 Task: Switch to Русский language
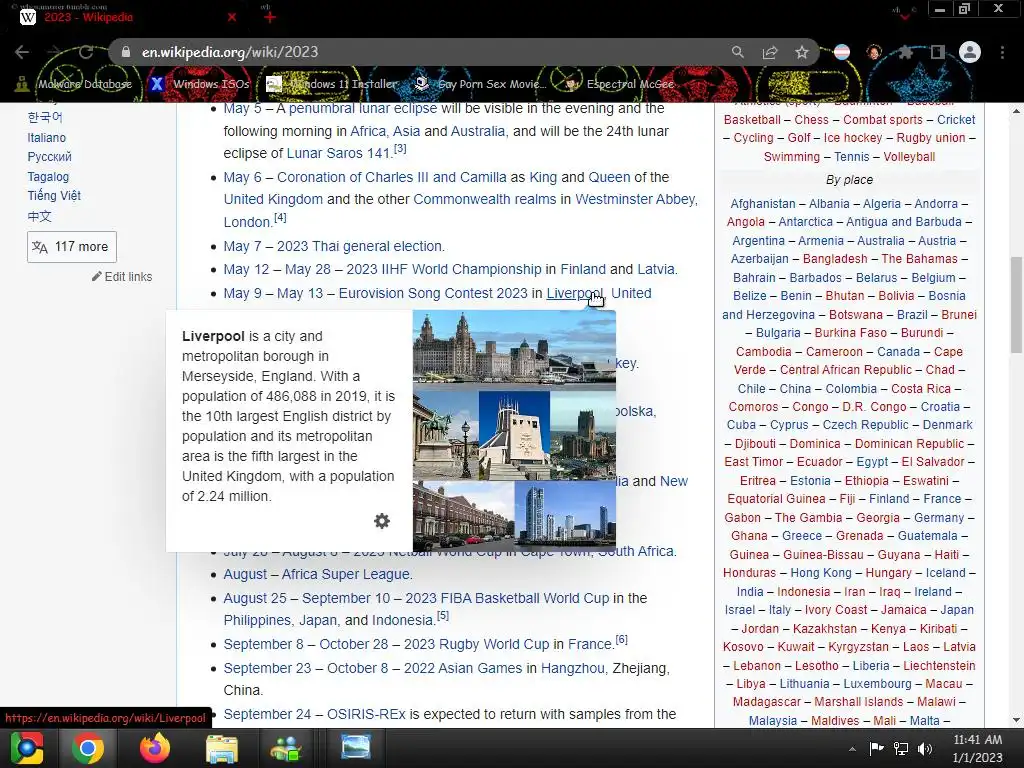click(x=50, y=157)
